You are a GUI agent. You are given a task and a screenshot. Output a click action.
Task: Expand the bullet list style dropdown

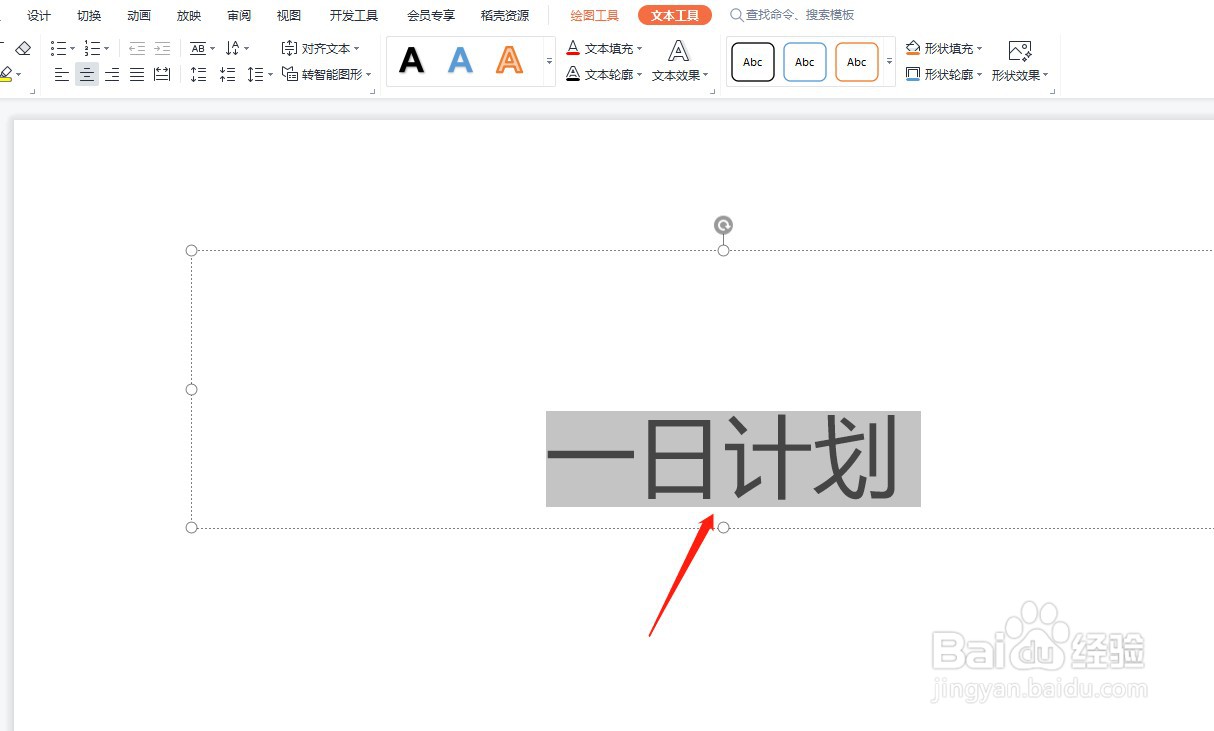coord(73,48)
